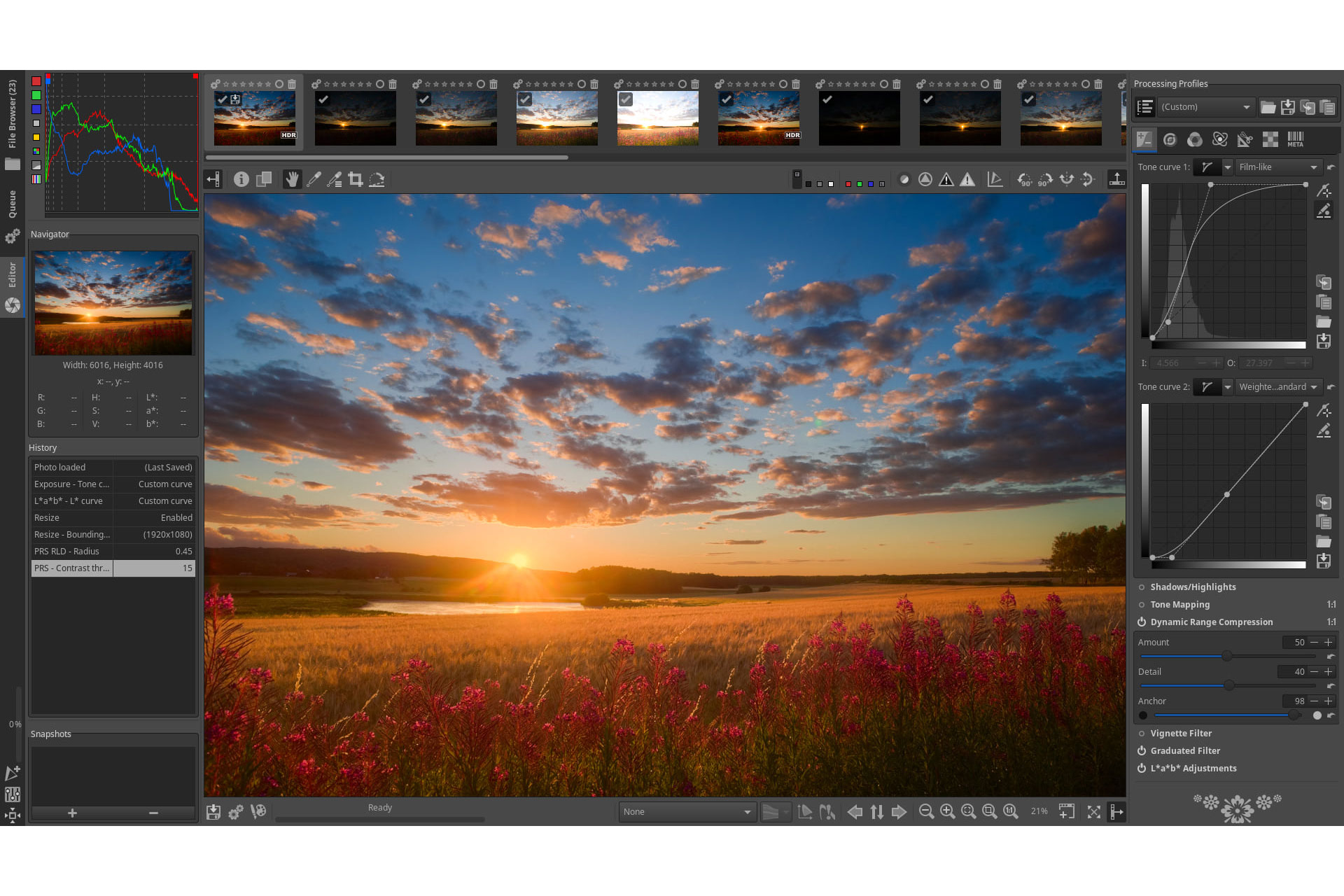Add a snapshot with the plus button
Viewport: 1344px width, 896px height.
tap(72, 813)
